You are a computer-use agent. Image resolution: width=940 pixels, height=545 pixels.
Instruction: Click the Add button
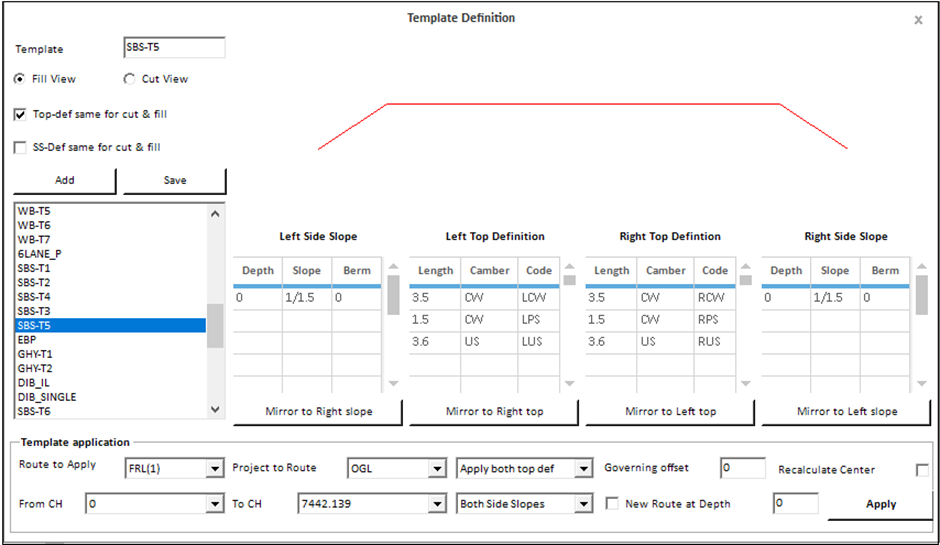tap(64, 181)
